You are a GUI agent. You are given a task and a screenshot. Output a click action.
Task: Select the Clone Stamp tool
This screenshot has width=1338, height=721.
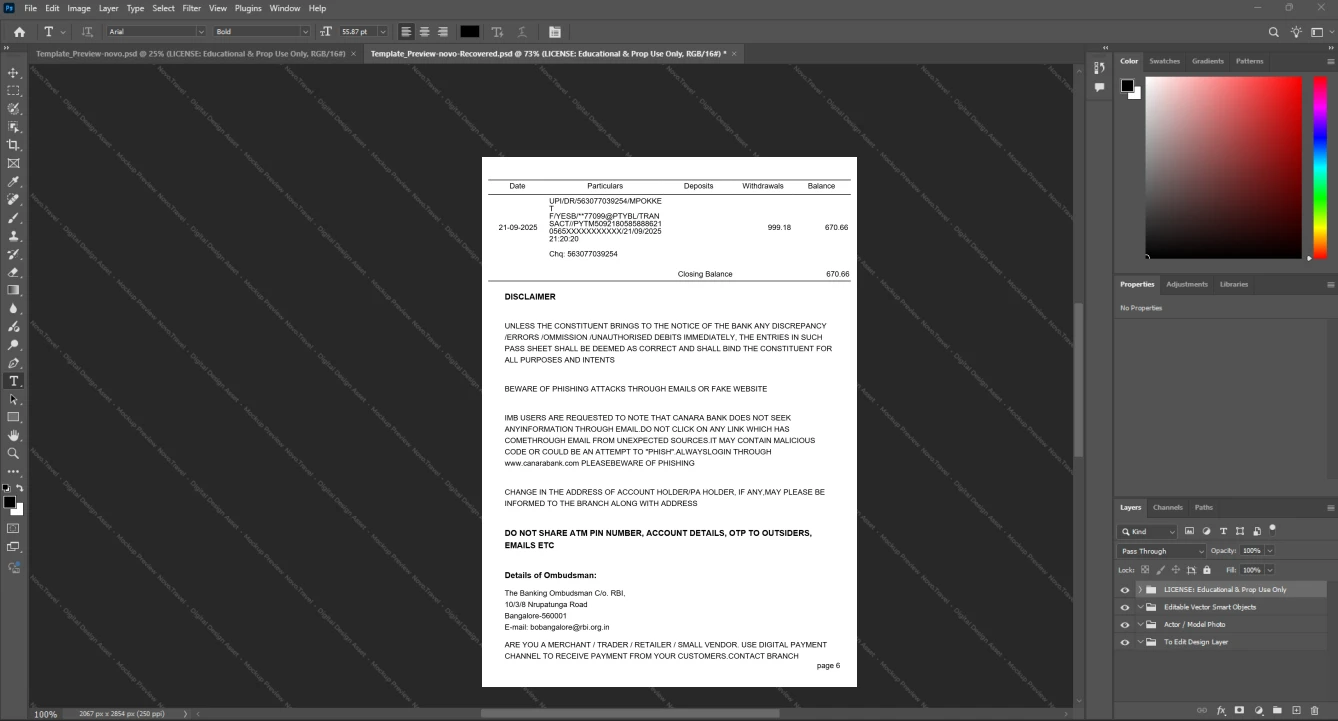[13, 236]
